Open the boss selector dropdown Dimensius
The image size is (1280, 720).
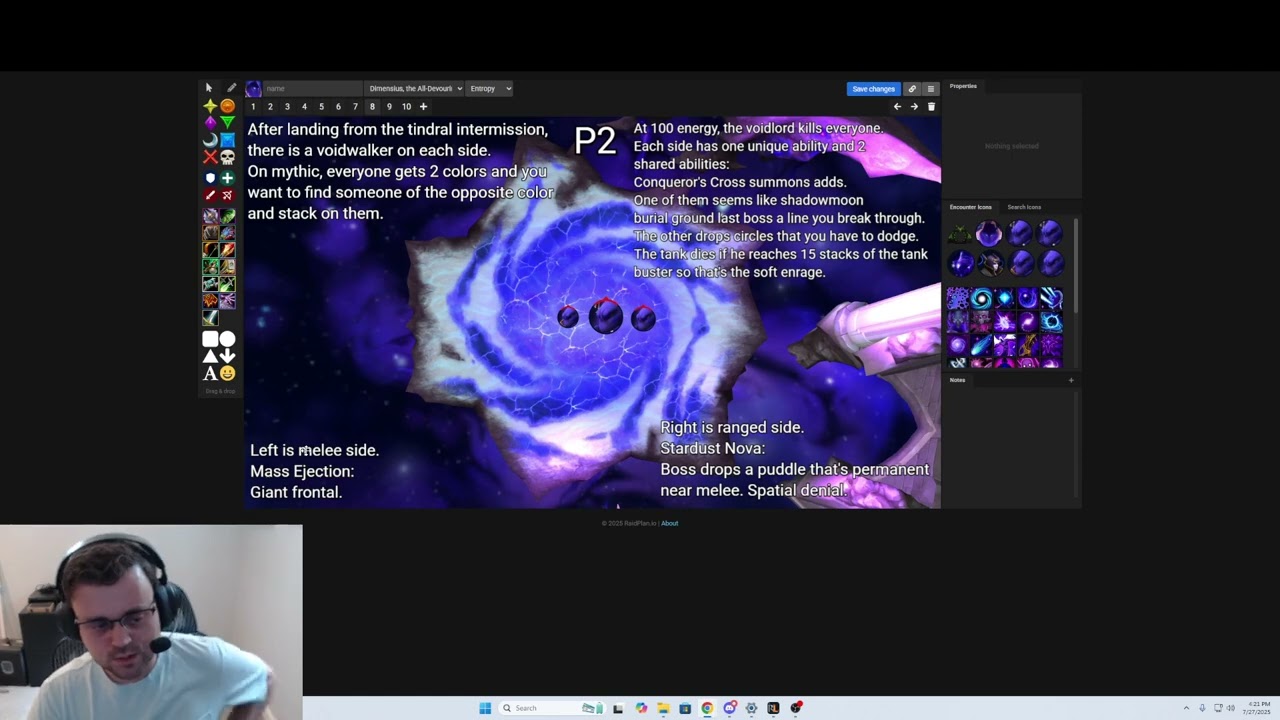[x=414, y=89]
